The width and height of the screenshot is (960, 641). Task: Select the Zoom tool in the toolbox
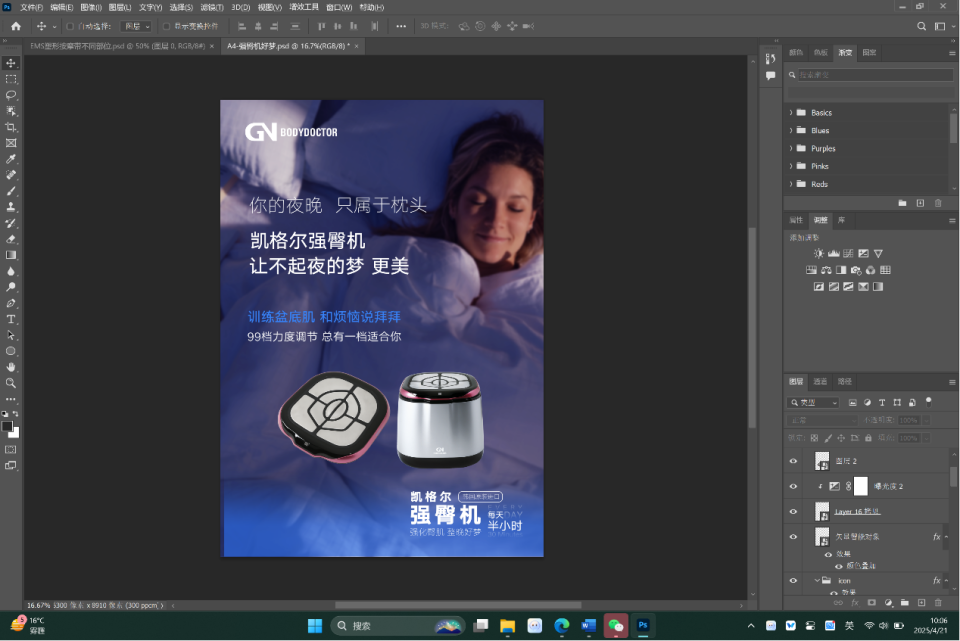[x=11, y=383]
